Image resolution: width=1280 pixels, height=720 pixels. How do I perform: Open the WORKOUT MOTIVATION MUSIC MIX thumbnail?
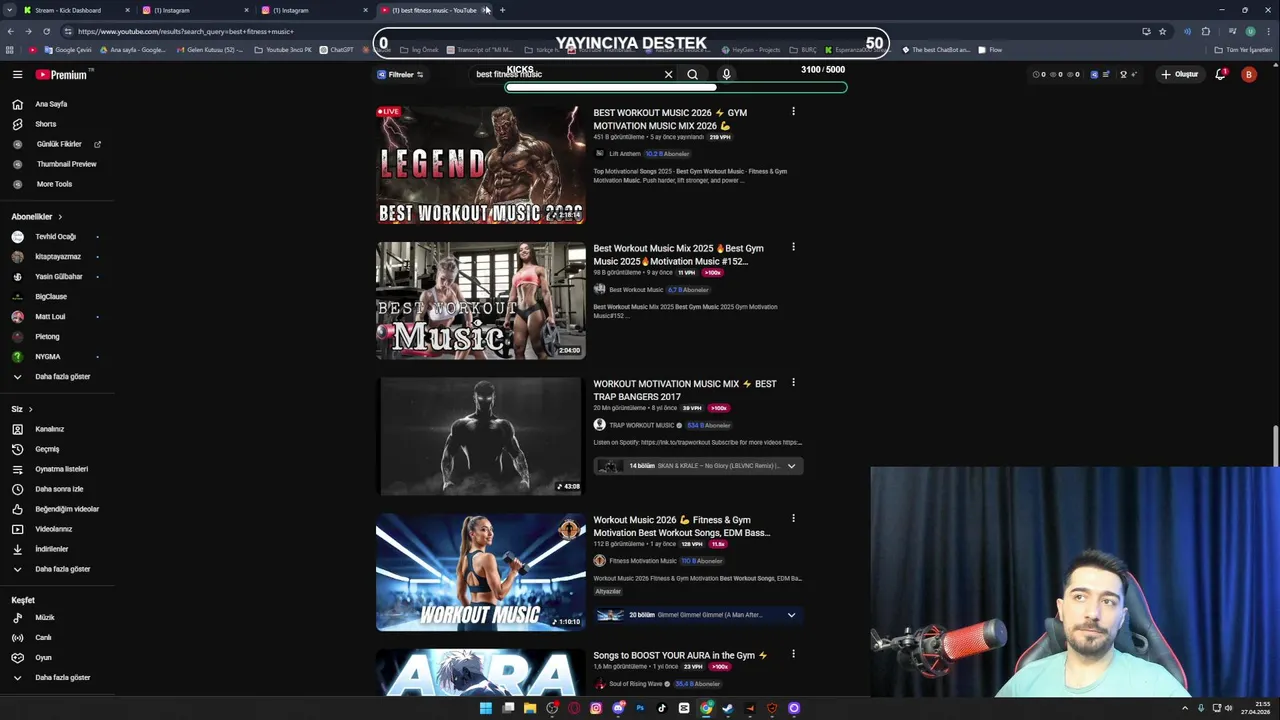(481, 436)
